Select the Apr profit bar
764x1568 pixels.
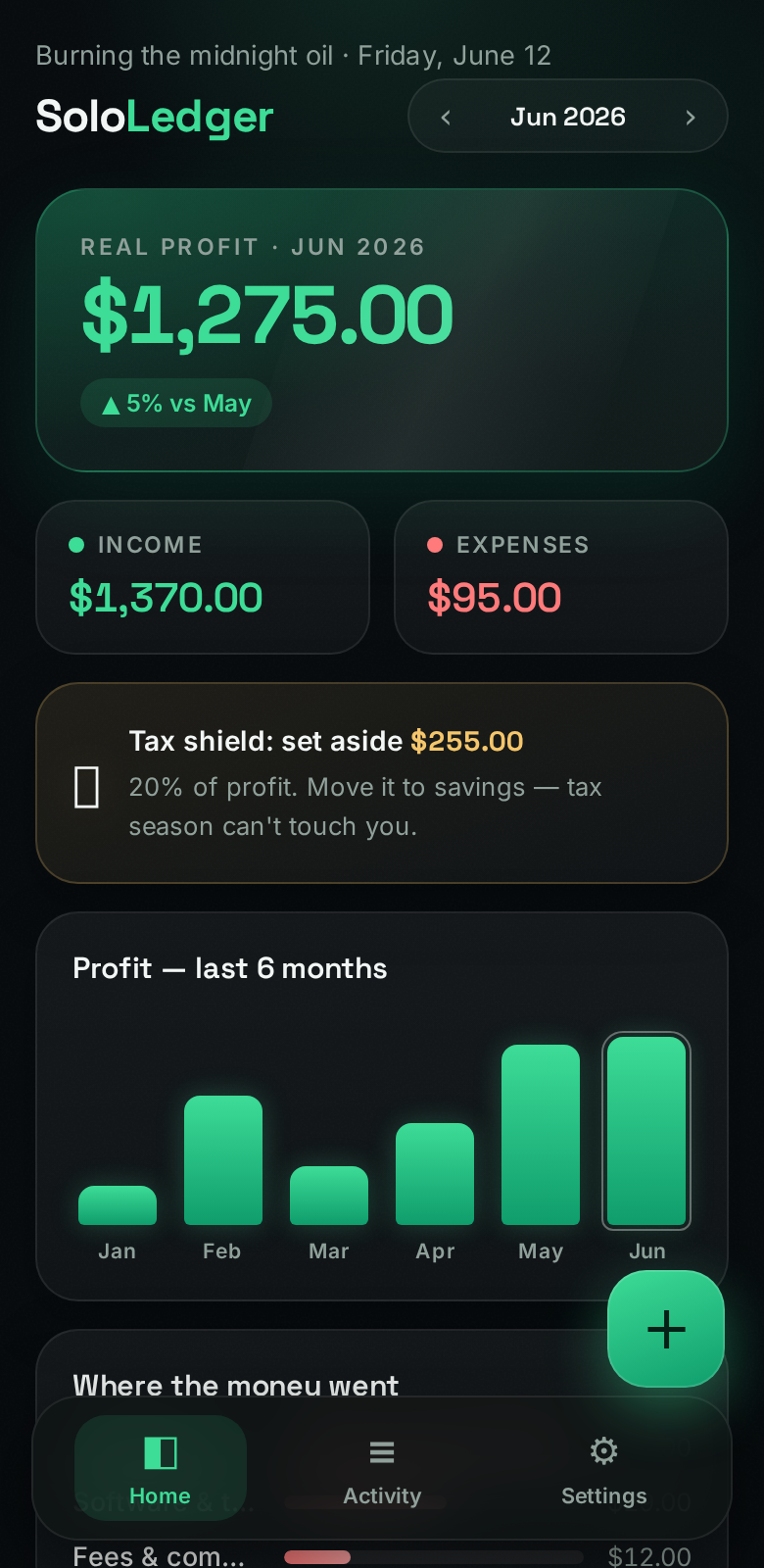pyautogui.click(x=435, y=1174)
